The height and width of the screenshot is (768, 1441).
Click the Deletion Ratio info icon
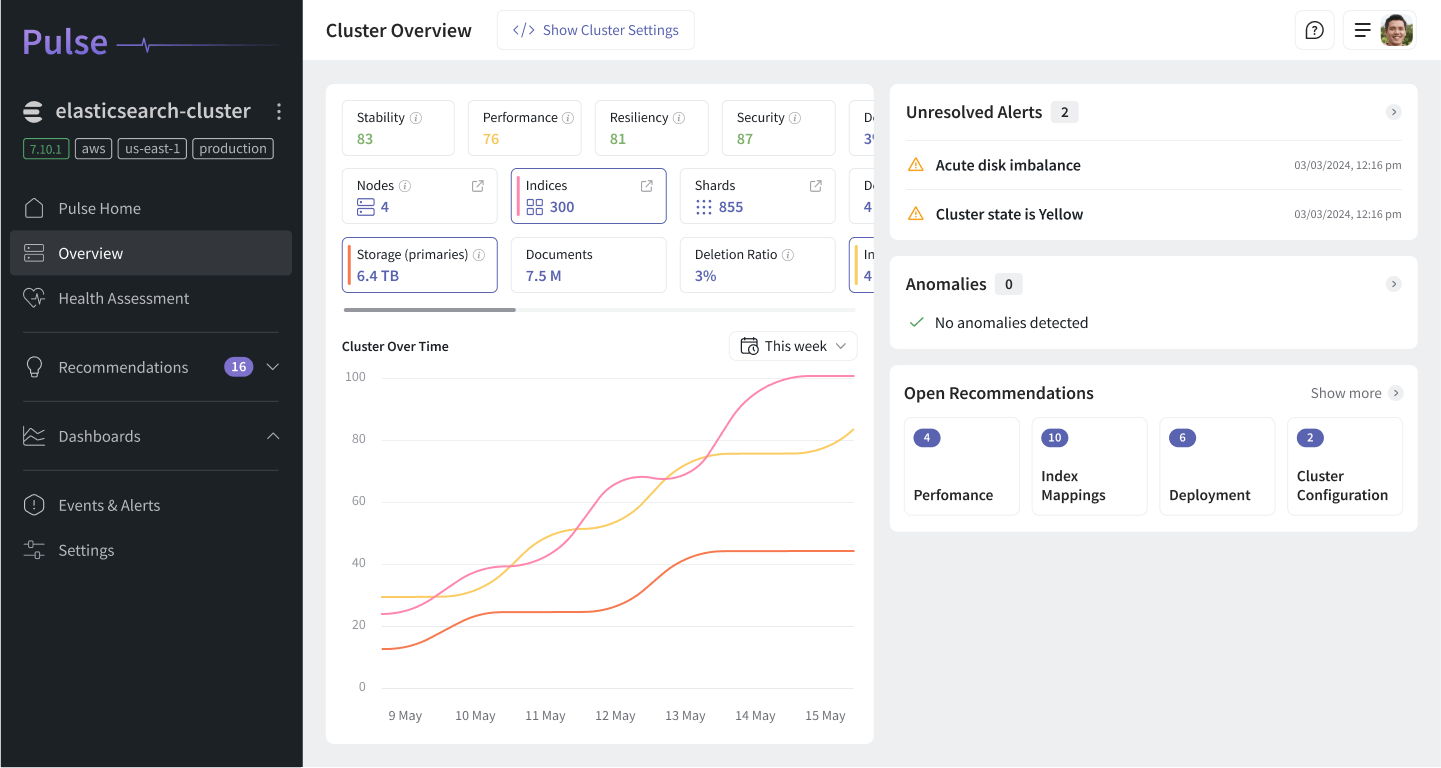[x=788, y=255]
